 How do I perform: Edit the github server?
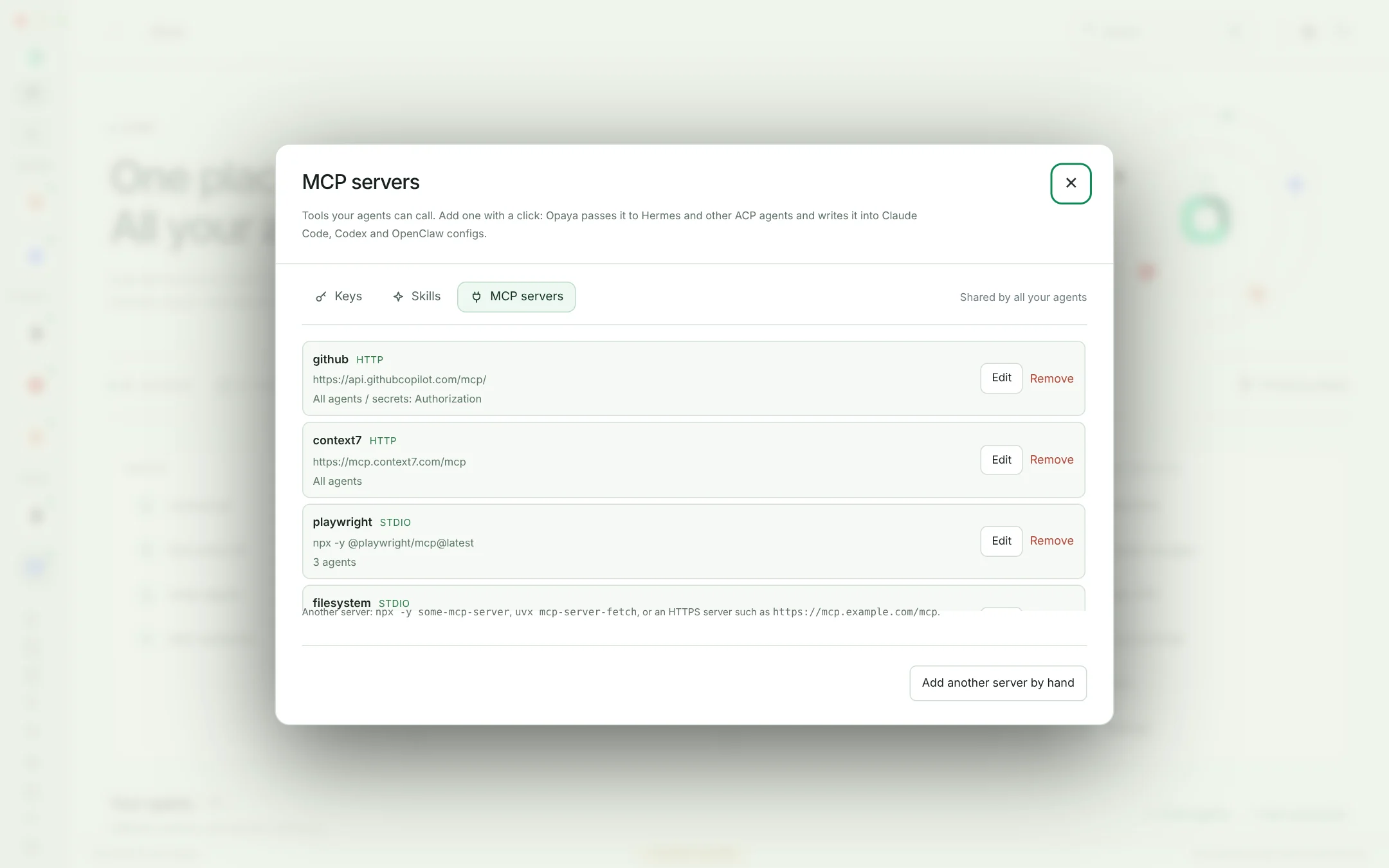[1001, 378]
